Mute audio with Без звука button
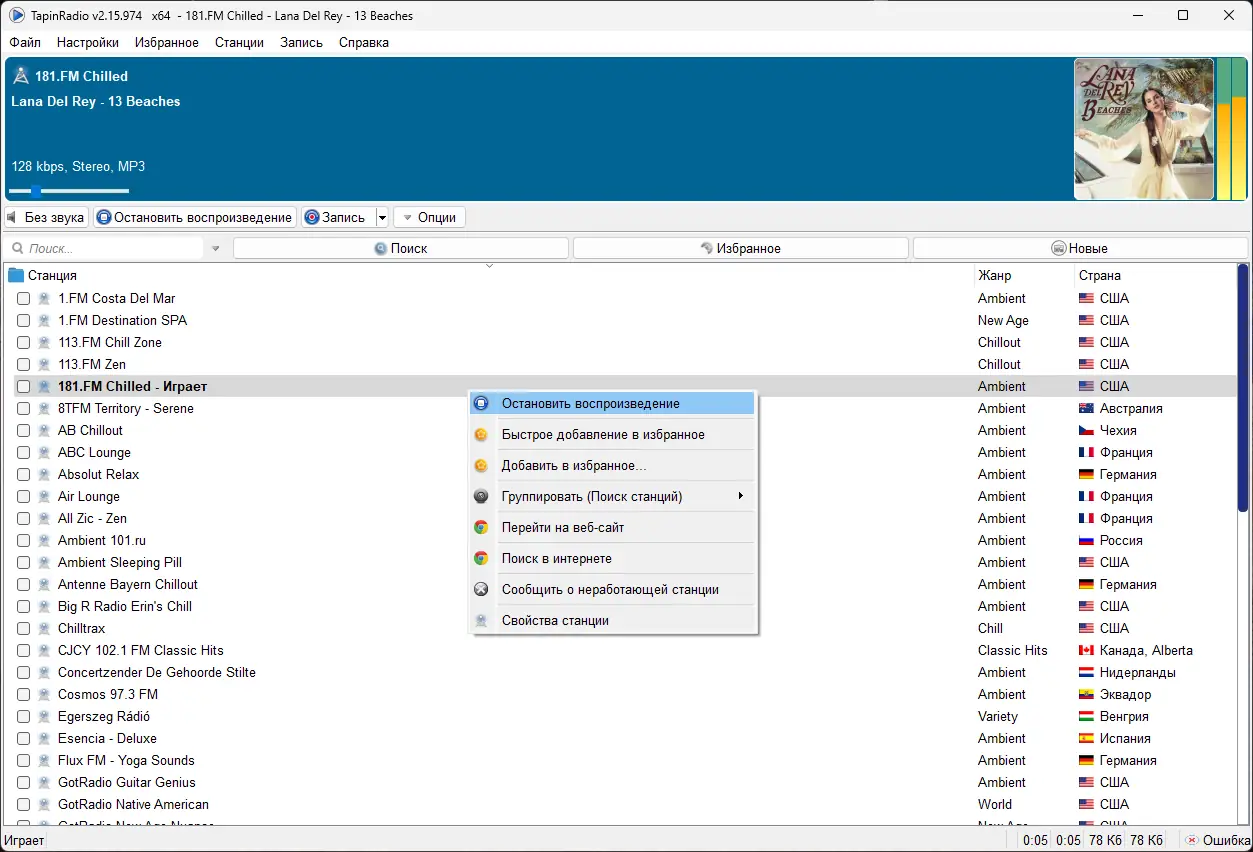Screen dimensions: 1253x852 pyautogui.click(x=46, y=217)
